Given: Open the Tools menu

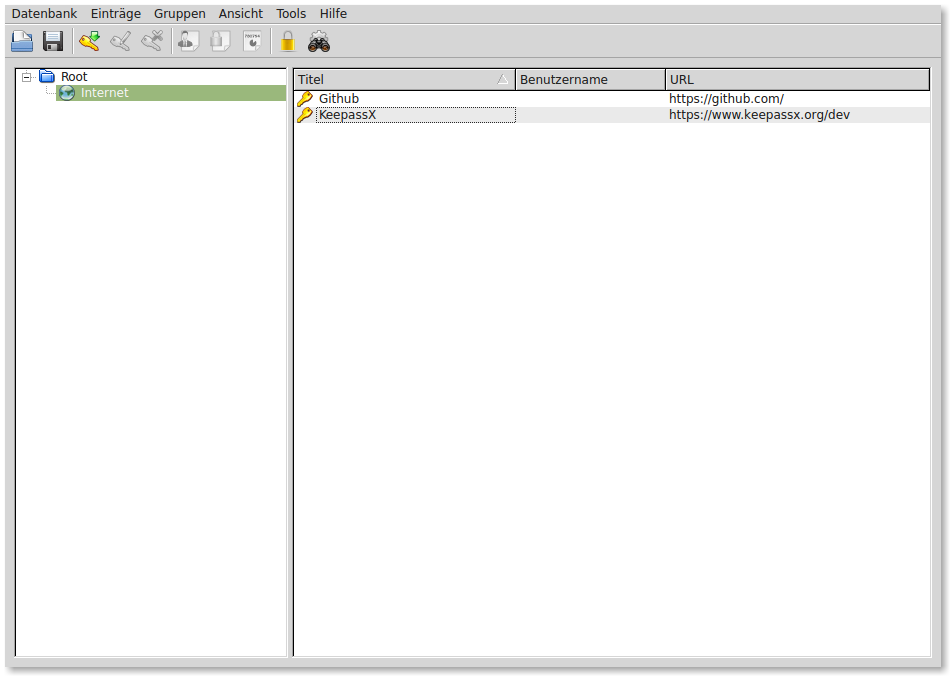Looking at the screenshot, I should pyautogui.click(x=291, y=13).
